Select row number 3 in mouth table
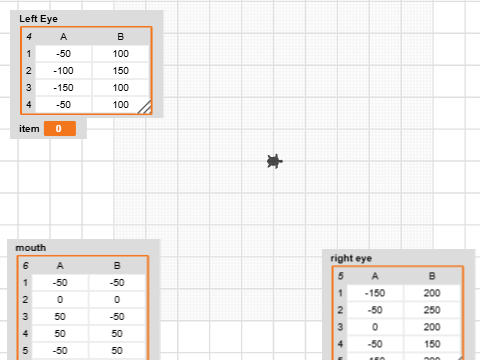 [25, 317]
